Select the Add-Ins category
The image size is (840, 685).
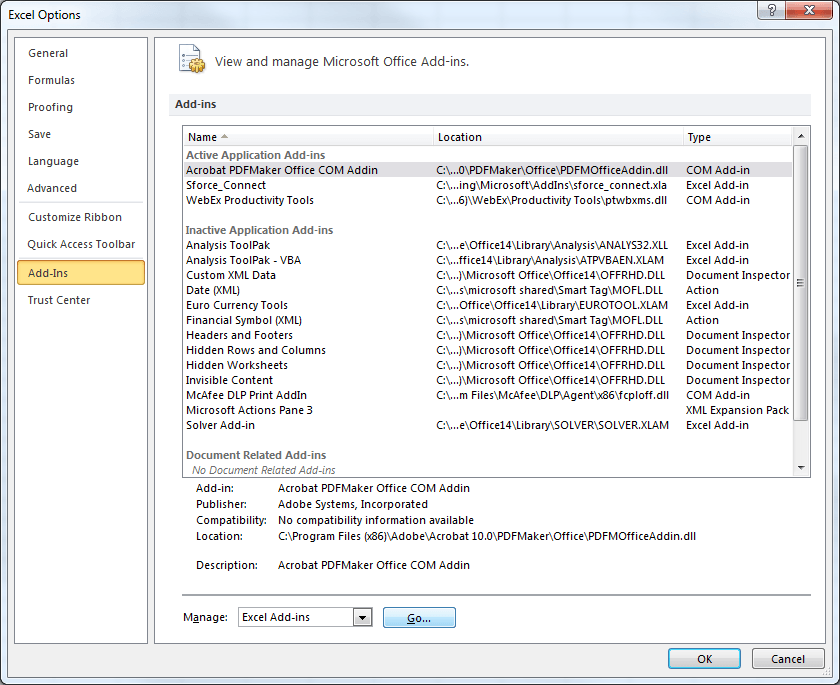point(81,273)
